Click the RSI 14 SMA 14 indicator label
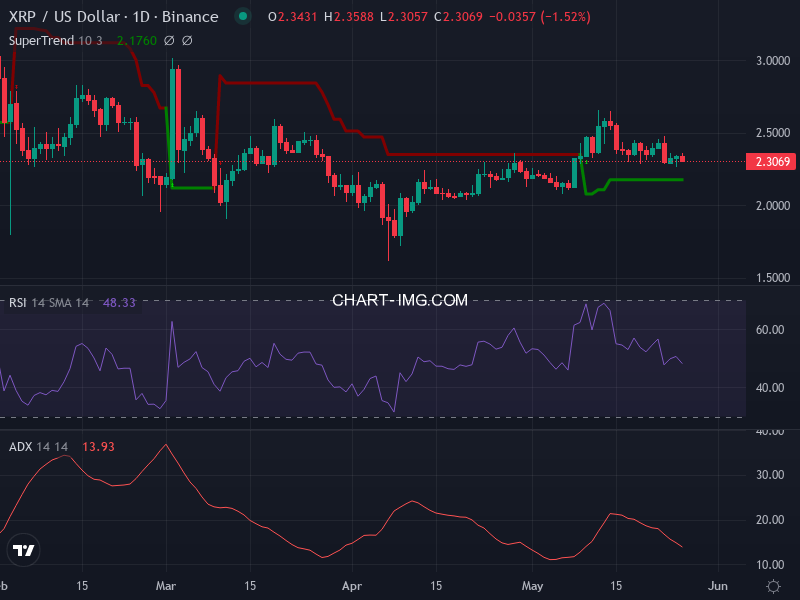This screenshot has height=600, width=800. (49, 303)
